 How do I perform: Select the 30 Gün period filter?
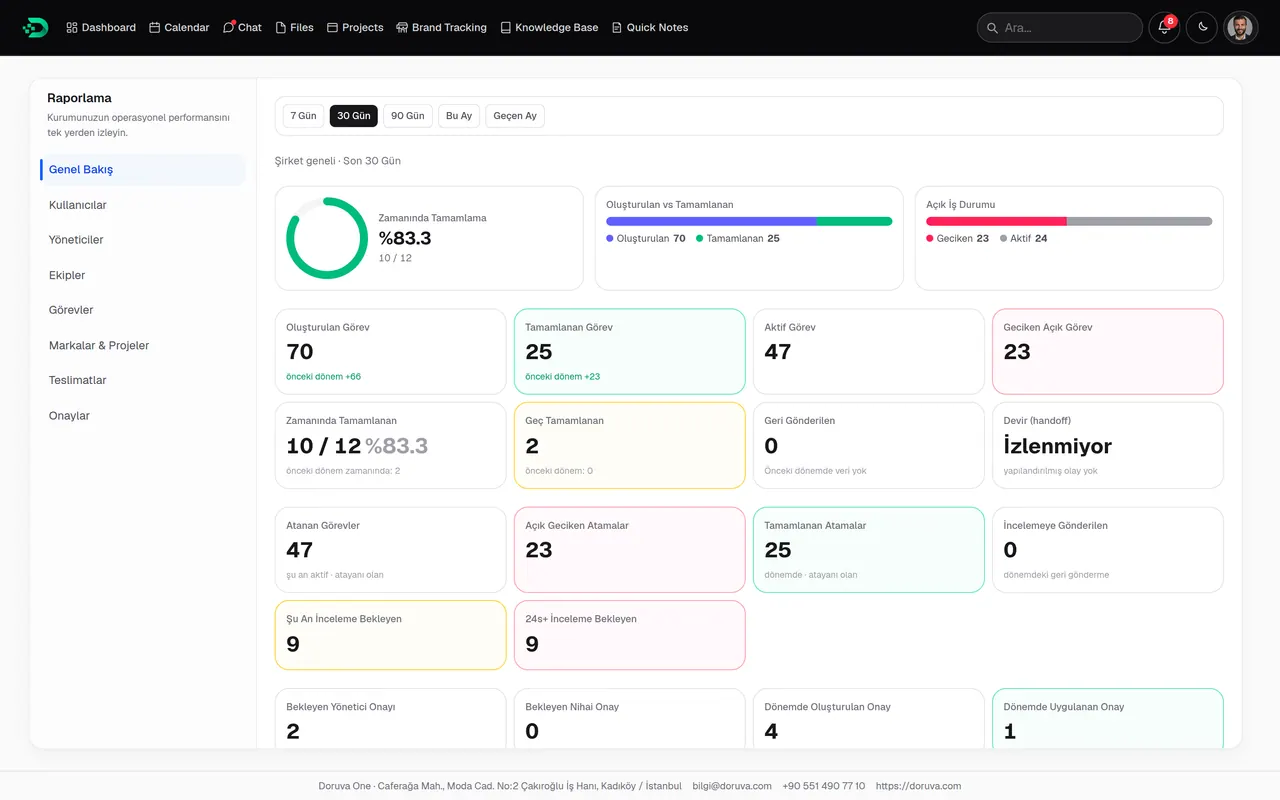point(354,116)
